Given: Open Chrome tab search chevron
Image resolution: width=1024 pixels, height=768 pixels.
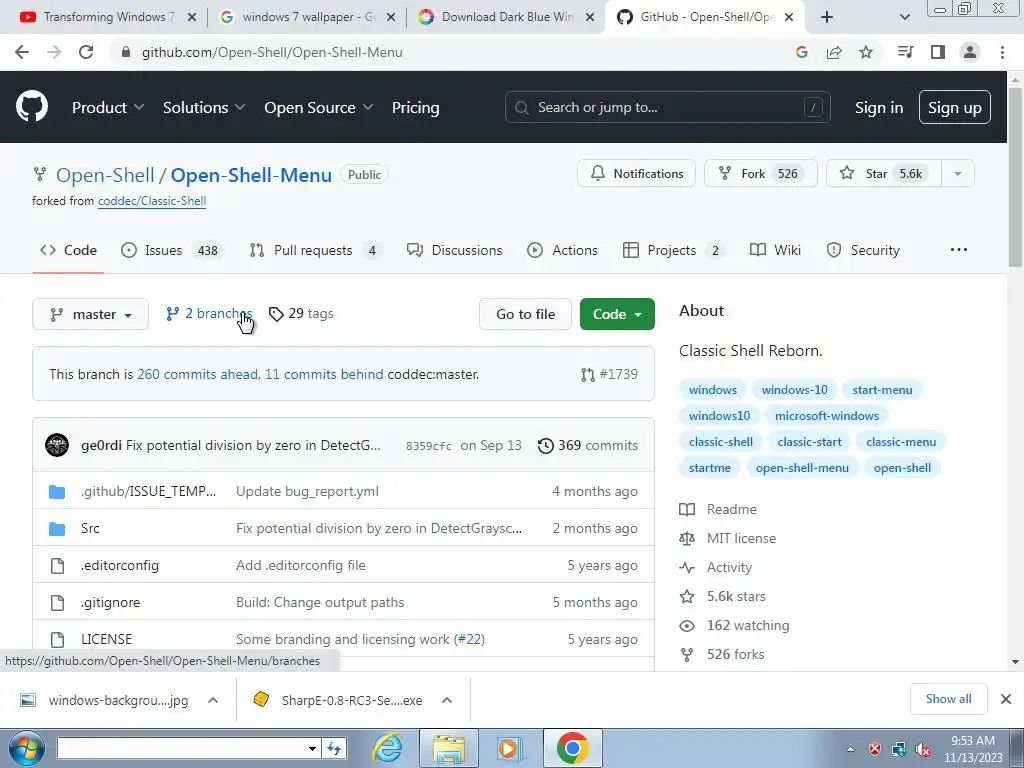Looking at the screenshot, I should point(904,17).
